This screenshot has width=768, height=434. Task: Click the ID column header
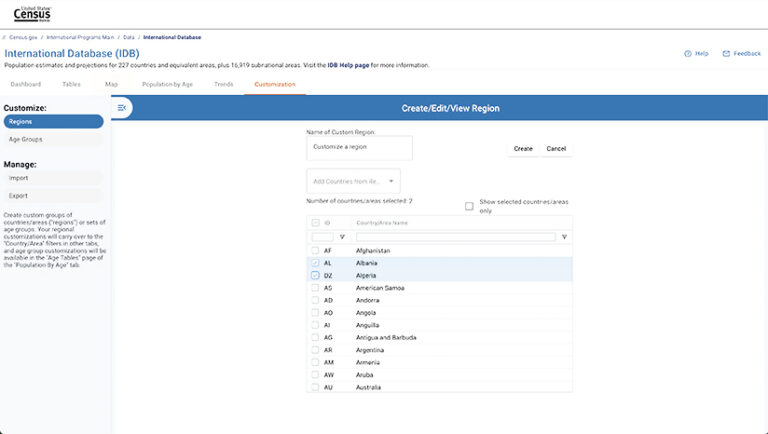[x=327, y=223]
